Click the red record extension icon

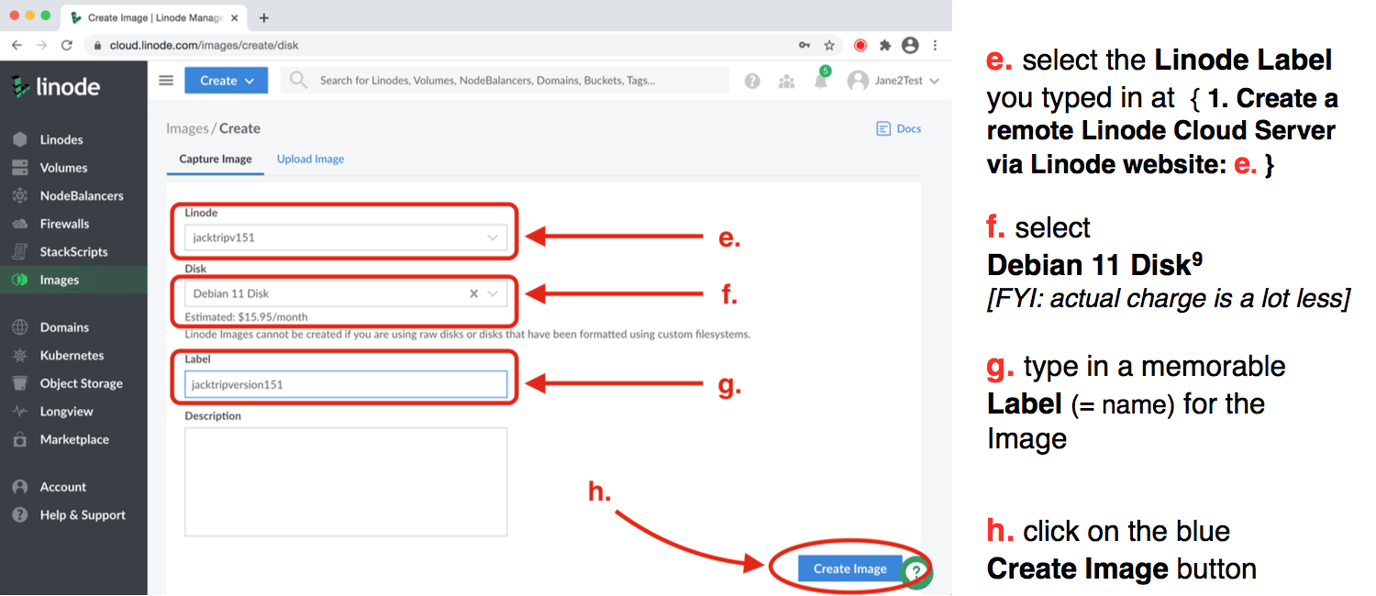860,45
